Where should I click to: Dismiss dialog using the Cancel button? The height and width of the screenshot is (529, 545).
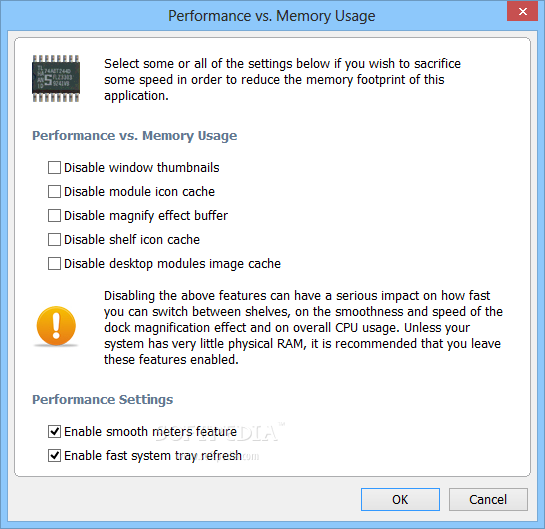click(488, 499)
